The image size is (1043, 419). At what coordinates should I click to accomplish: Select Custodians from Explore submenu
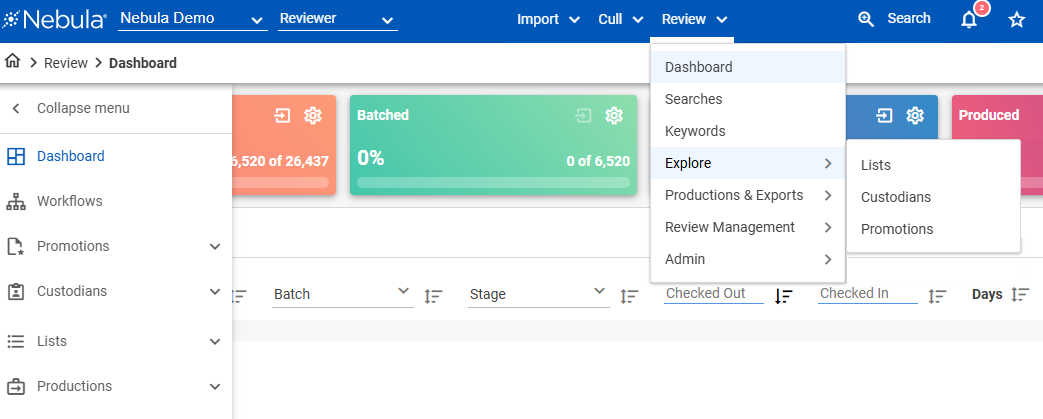tap(895, 197)
